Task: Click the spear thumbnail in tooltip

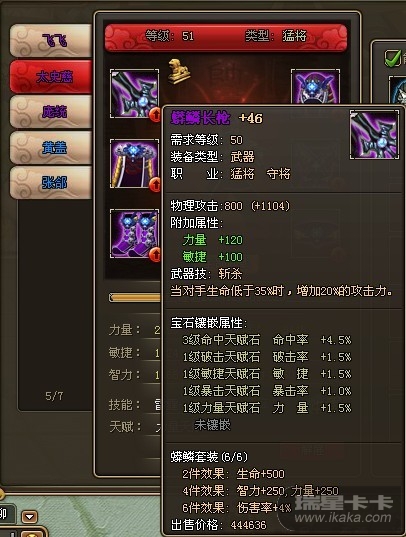Action: 374,135
